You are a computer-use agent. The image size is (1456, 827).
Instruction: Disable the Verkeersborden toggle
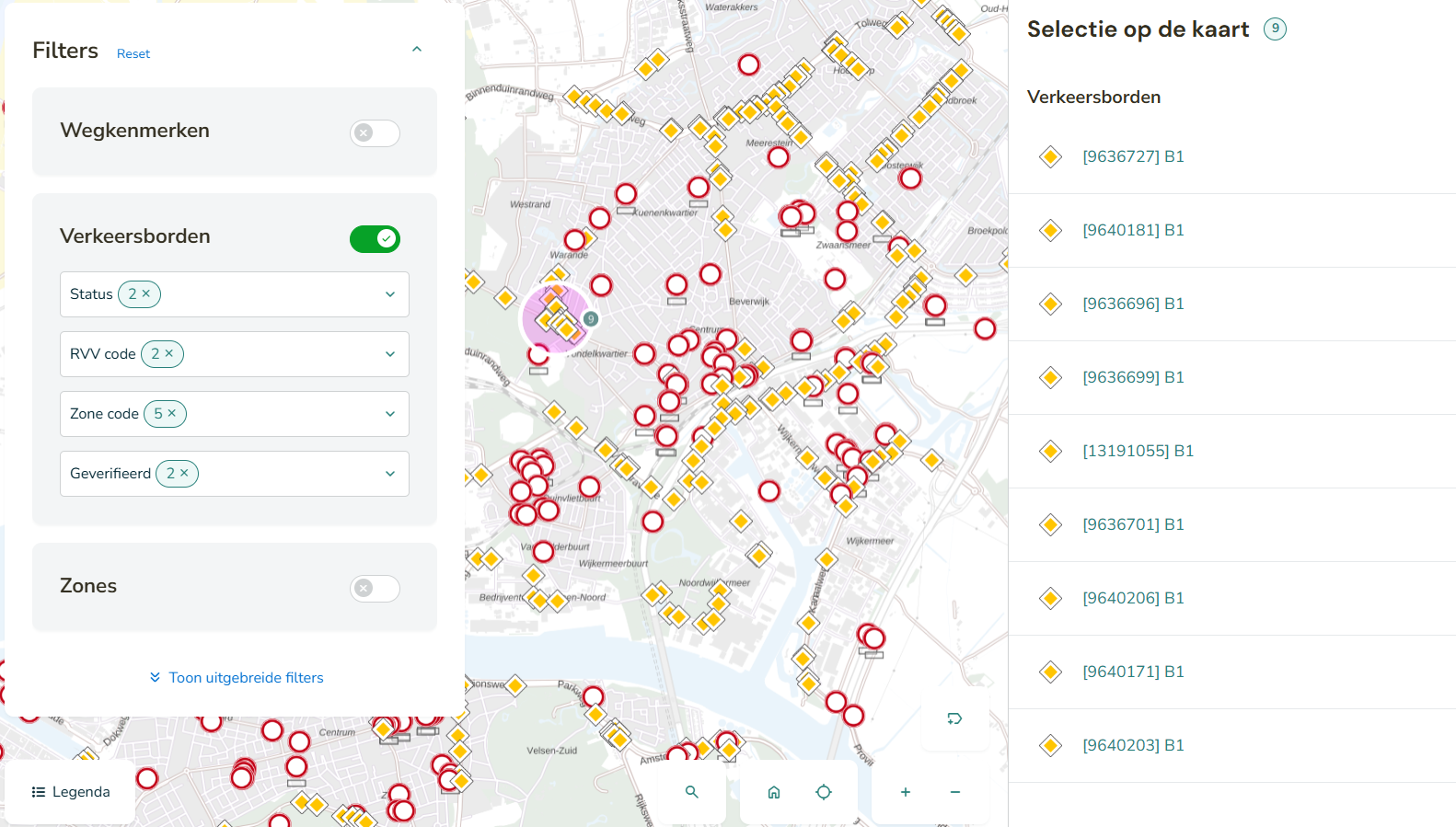click(375, 239)
